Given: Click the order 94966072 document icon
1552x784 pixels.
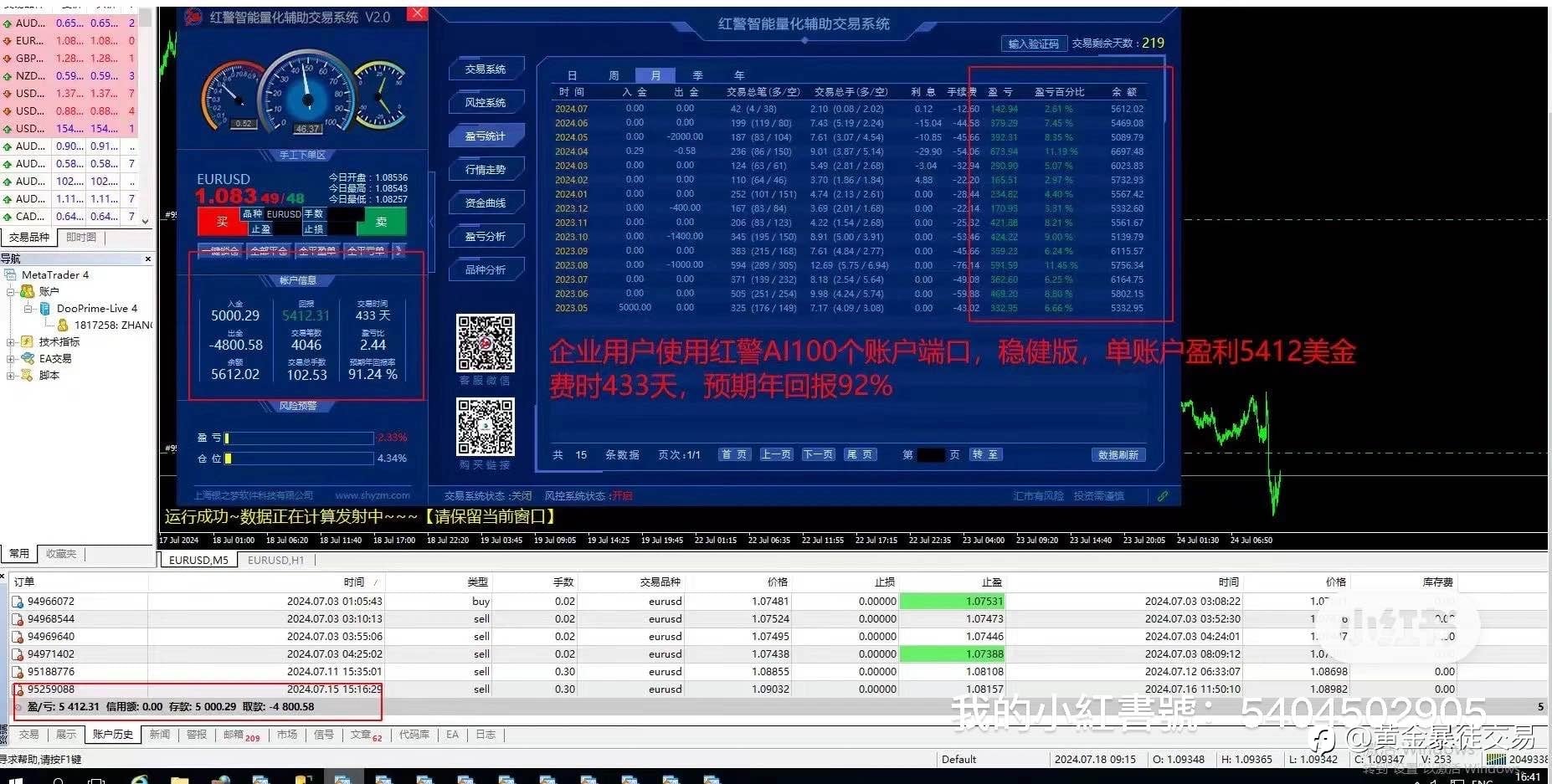Looking at the screenshot, I should pyautogui.click(x=18, y=602).
